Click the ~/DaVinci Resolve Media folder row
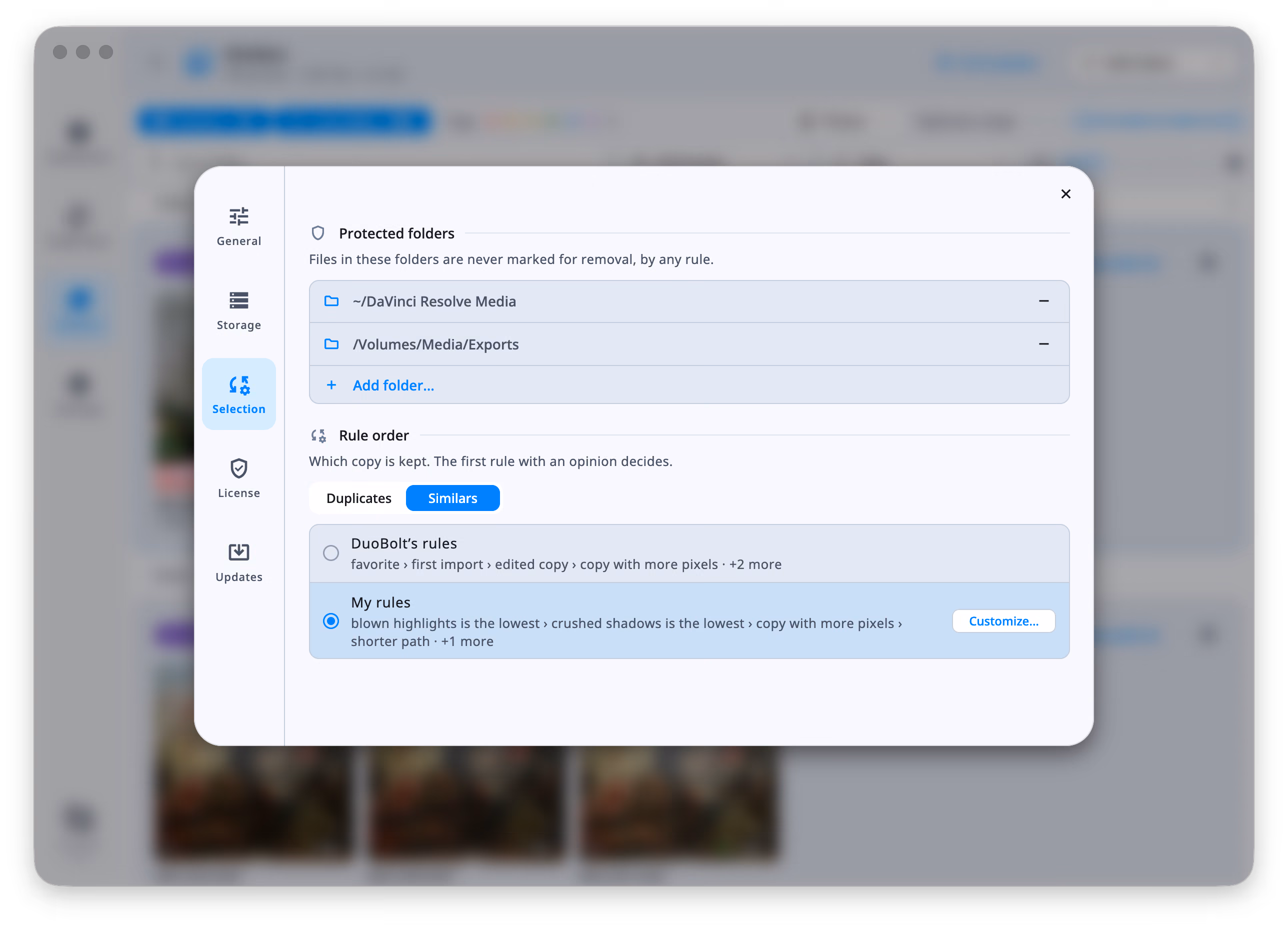 [689, 301]
